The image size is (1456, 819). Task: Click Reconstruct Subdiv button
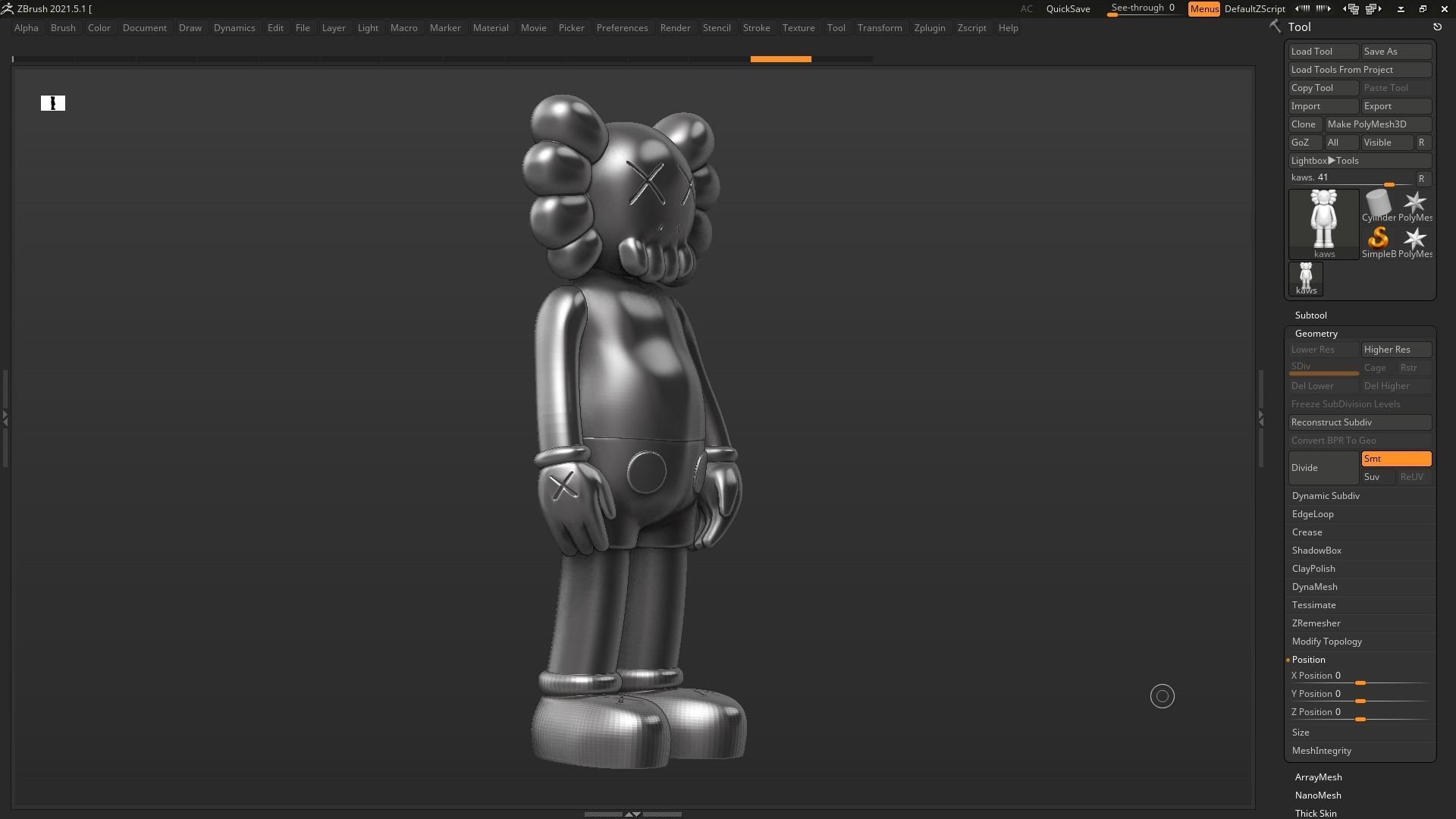pos(1360,422)
